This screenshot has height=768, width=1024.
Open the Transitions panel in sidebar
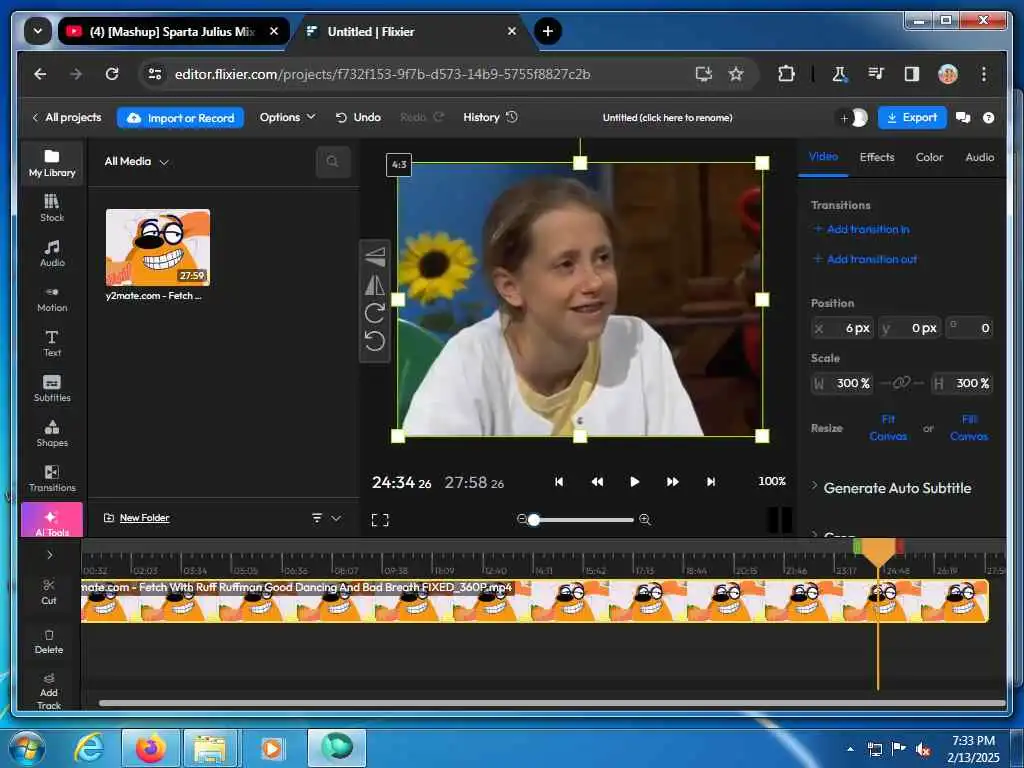coord(52,478)
